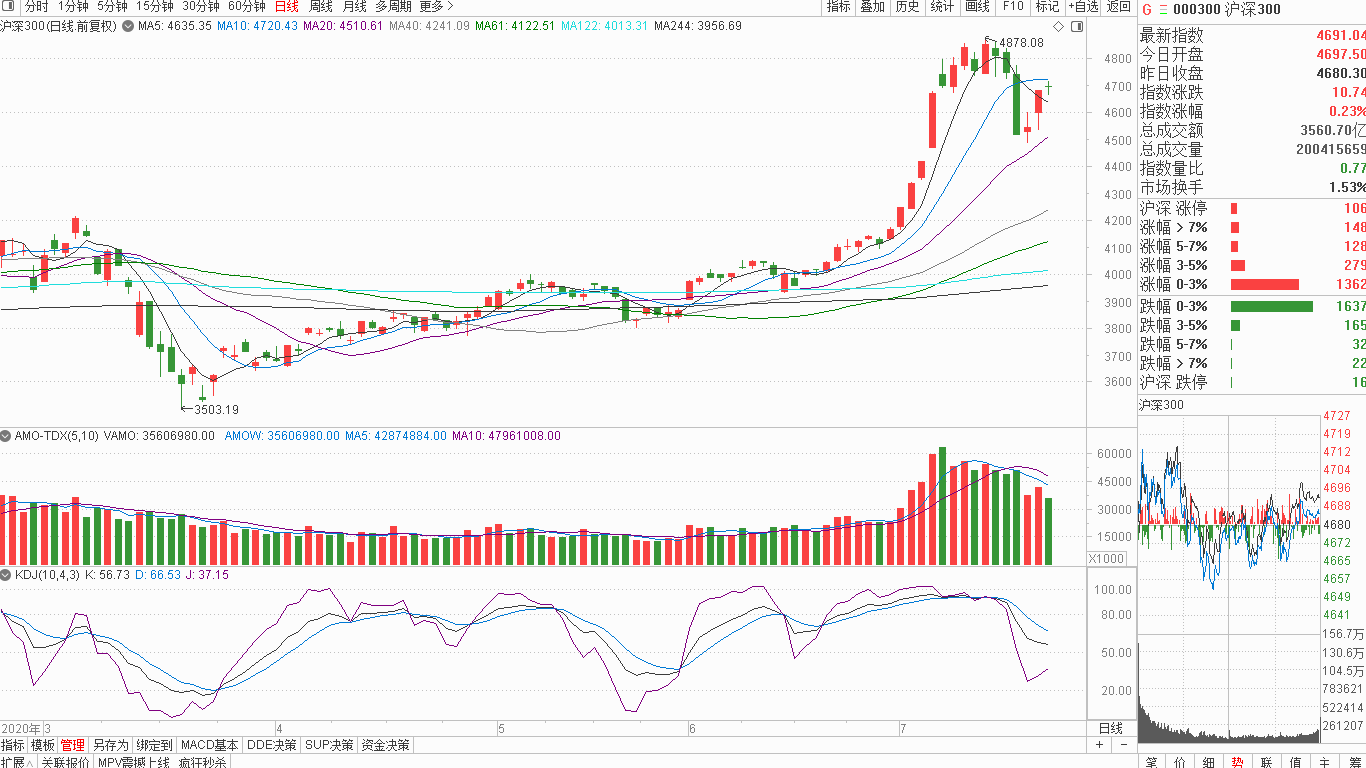Click the 4878.08 high price label
This screenshot has width=1366, height=768.
1021,43
